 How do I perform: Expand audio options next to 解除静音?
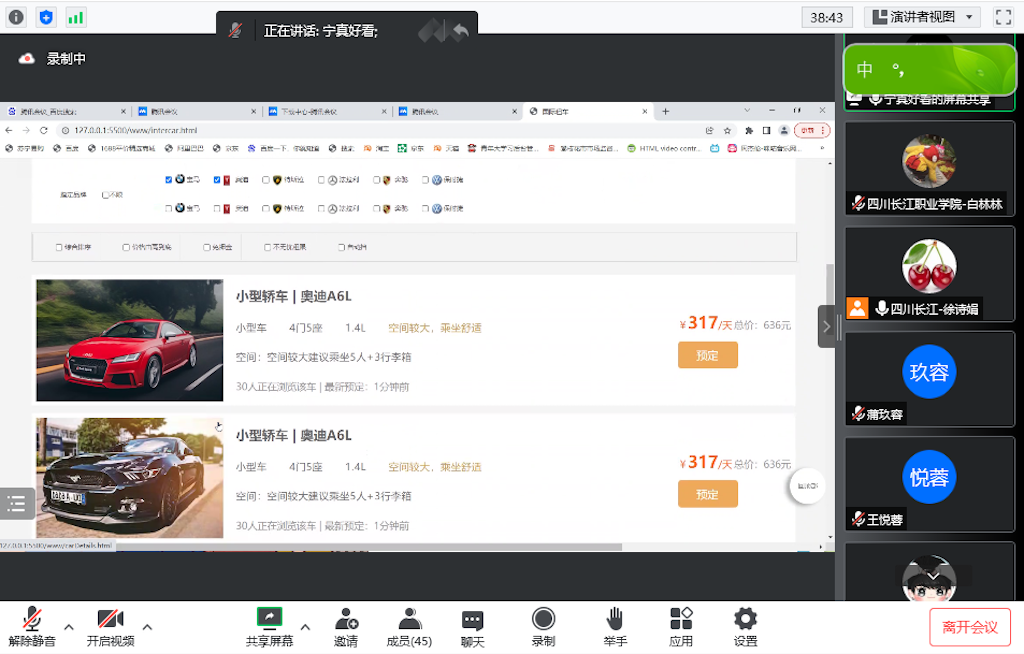69,627
